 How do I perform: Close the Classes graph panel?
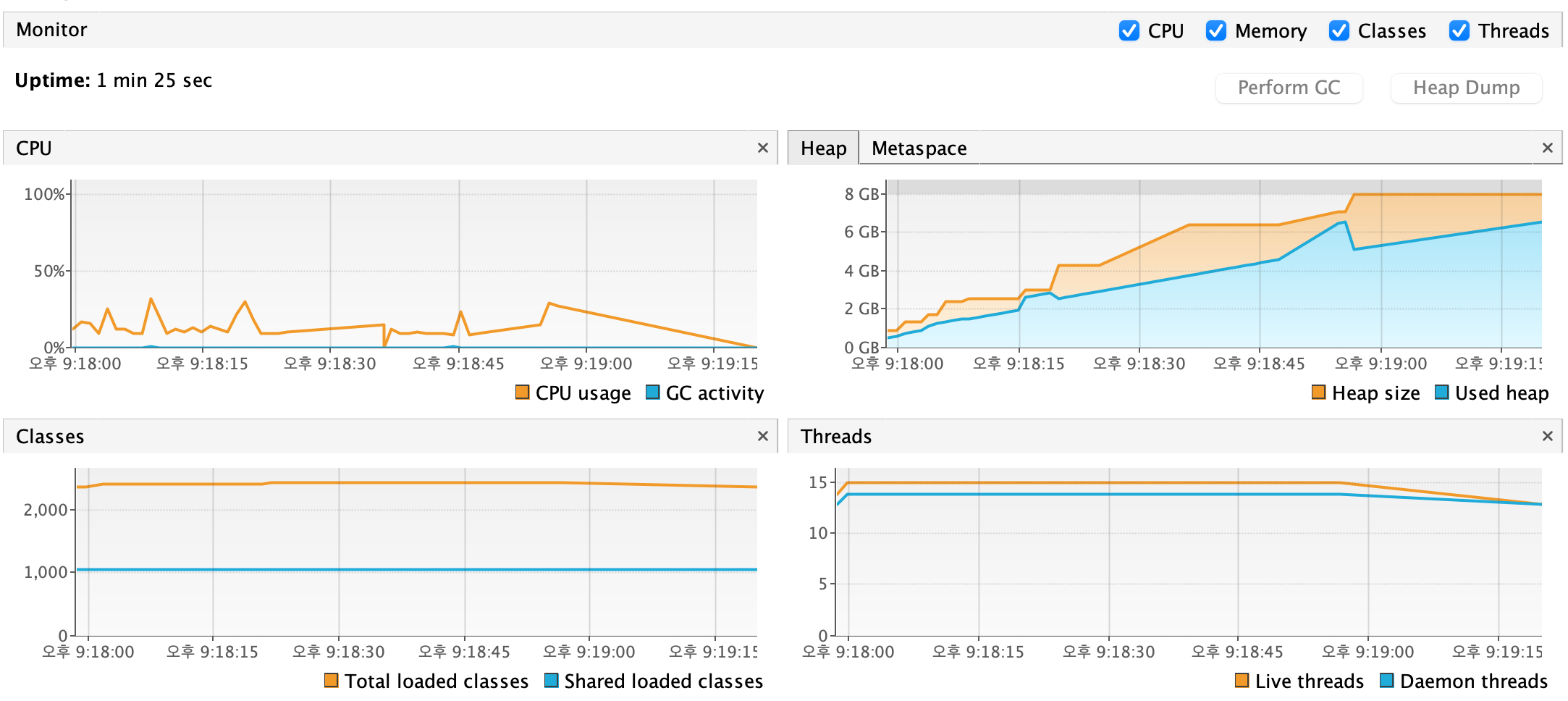pyautogui.click(x=762, y=436)
